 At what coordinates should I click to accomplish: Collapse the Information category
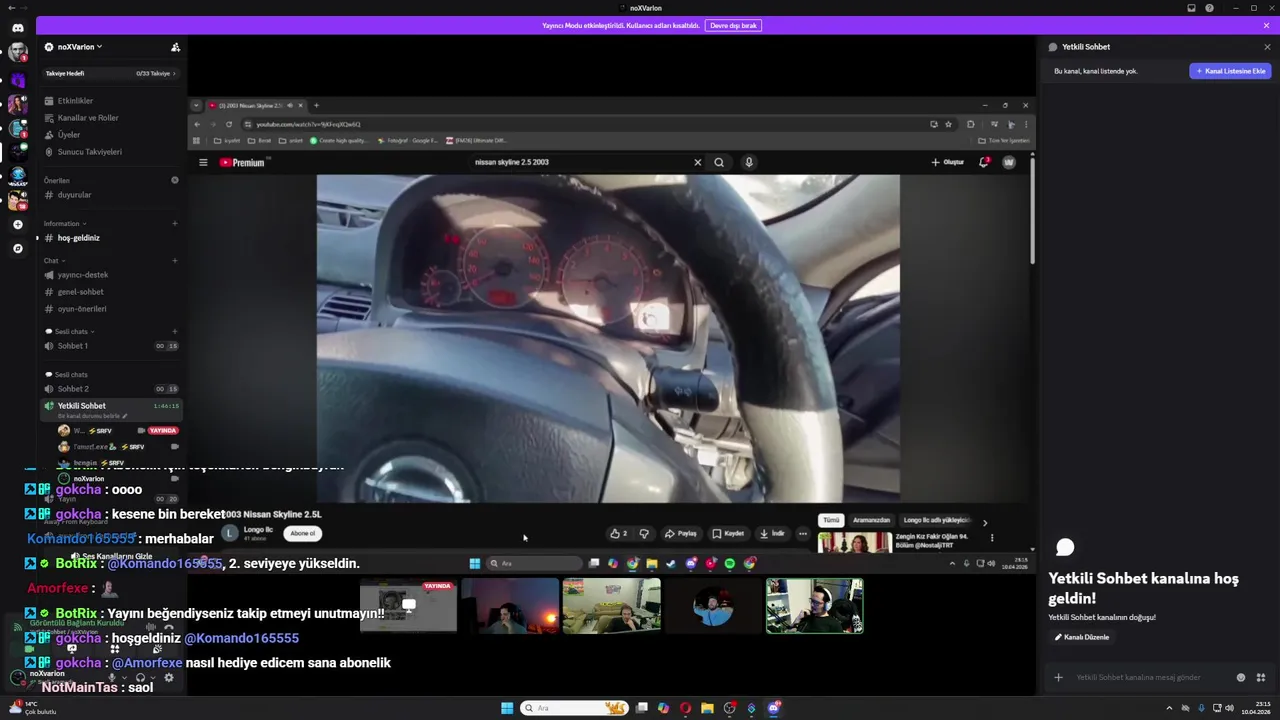[64, 224]
